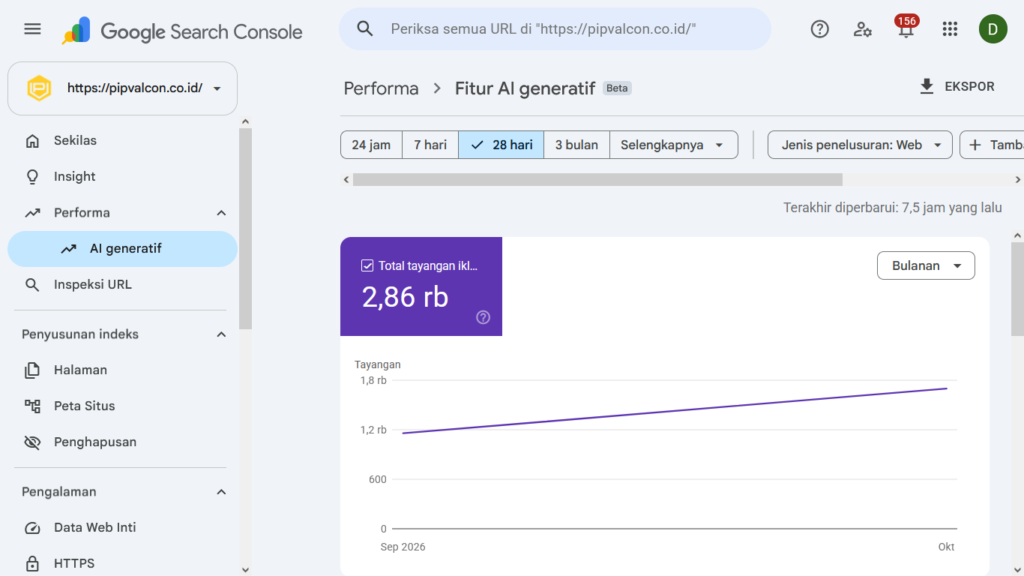Click the sidebar vertical scrollbar thumb

point(246,229)
